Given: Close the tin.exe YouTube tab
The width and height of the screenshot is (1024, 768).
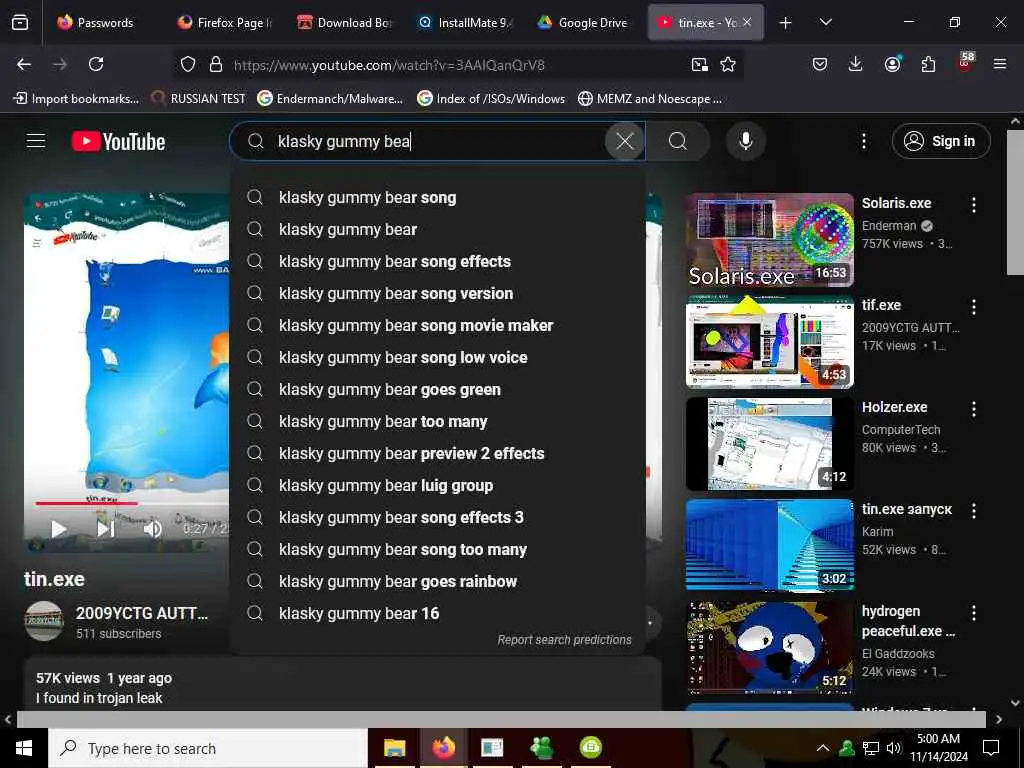Looking at the screenshot, I should click(x=747, y=22).
